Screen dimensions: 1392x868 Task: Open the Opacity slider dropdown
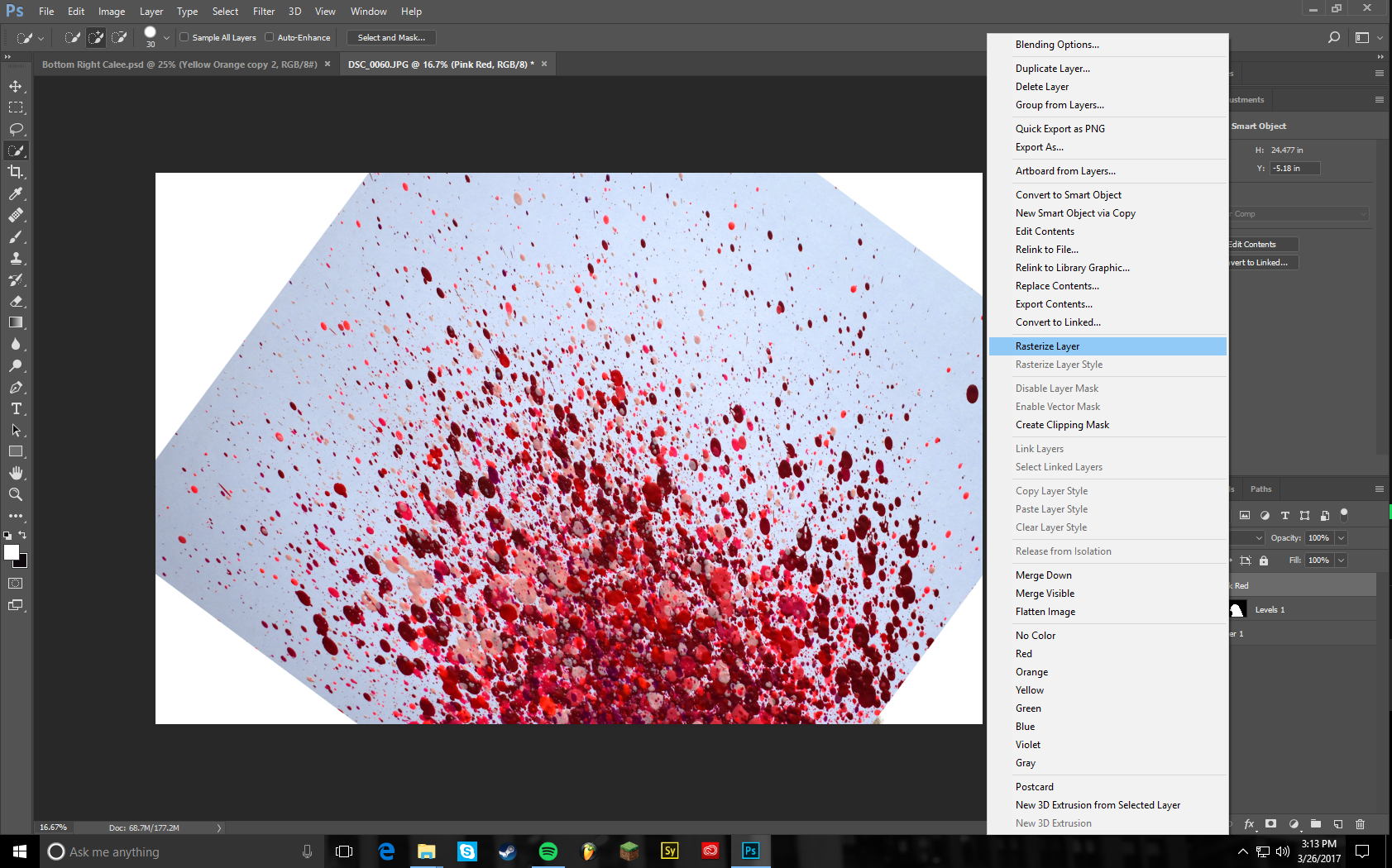pyautogui.click(x=1341, y=538)
